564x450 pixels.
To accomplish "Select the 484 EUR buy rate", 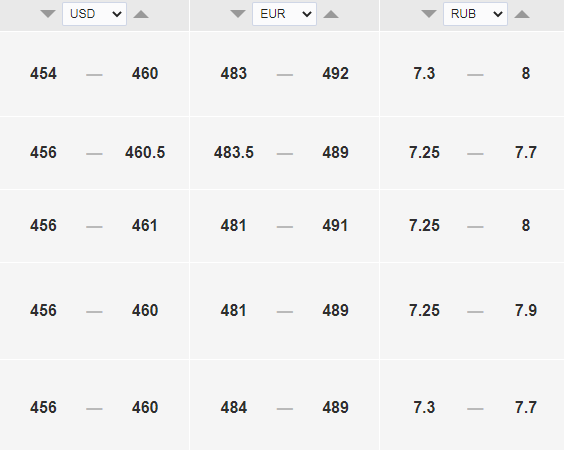I will click(234, 408).
